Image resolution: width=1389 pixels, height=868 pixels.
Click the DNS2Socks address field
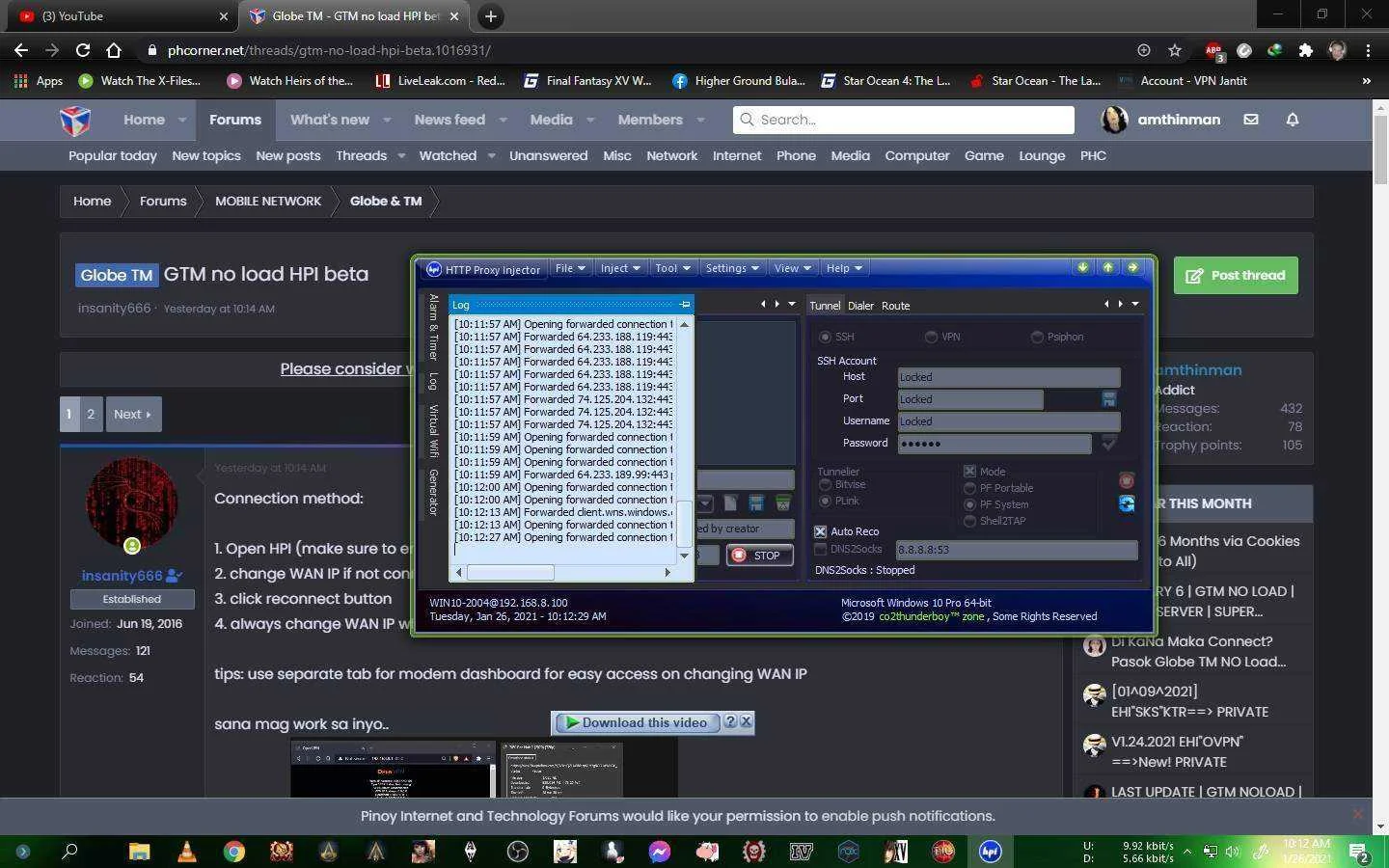click(x=1017, y=550)
